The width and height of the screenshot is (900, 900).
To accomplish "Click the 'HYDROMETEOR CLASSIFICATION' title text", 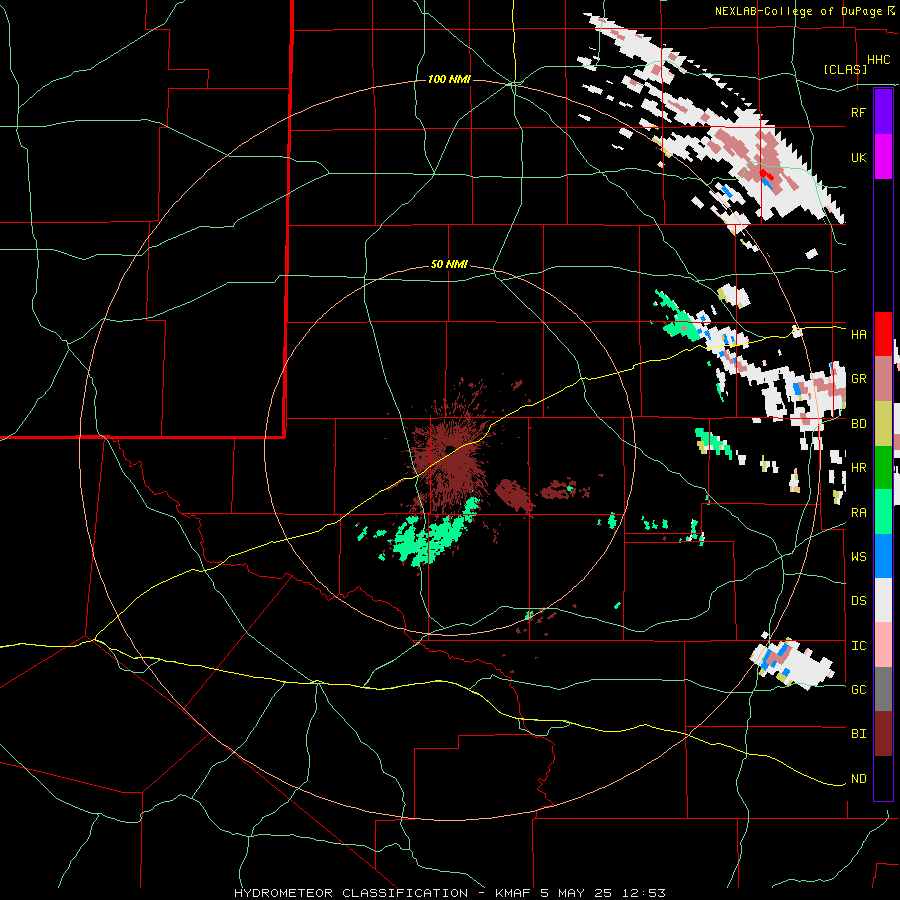I will coord(351,893).
